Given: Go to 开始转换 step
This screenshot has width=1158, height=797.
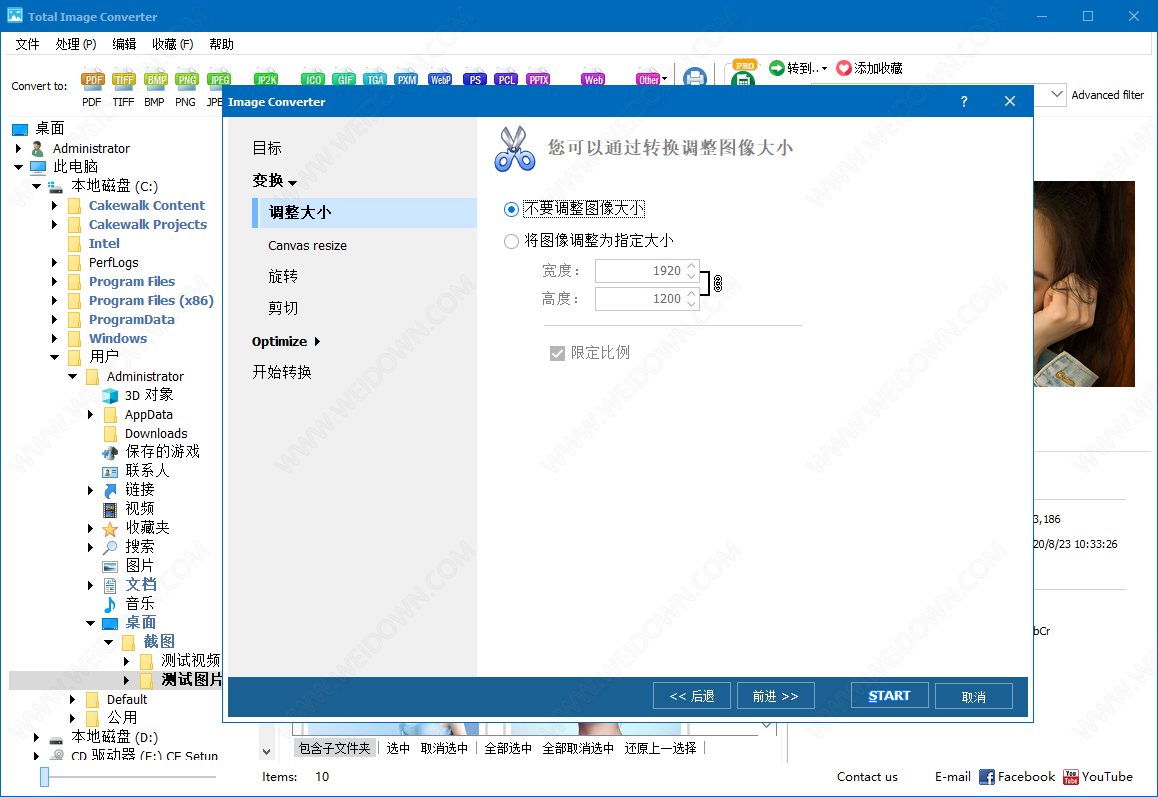Looking at the screenshot, I should (x=281, y=372).
